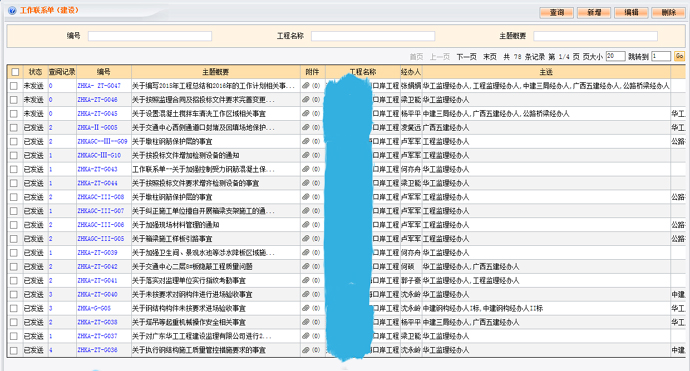Sort table by 主题概要 column header
The image size is (690, 371).
[x=216, y=72]
